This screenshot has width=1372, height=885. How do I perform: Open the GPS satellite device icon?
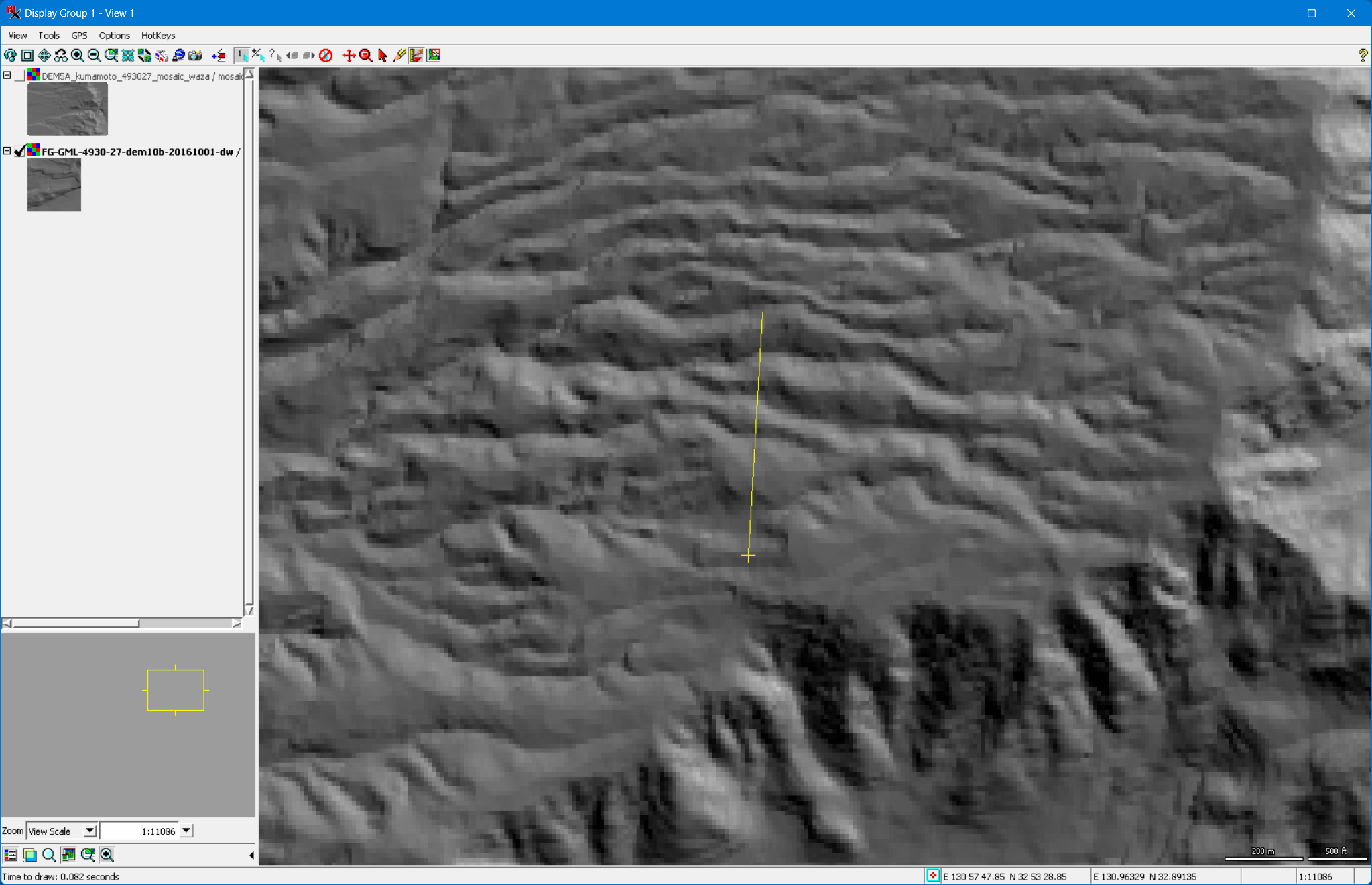162,56
